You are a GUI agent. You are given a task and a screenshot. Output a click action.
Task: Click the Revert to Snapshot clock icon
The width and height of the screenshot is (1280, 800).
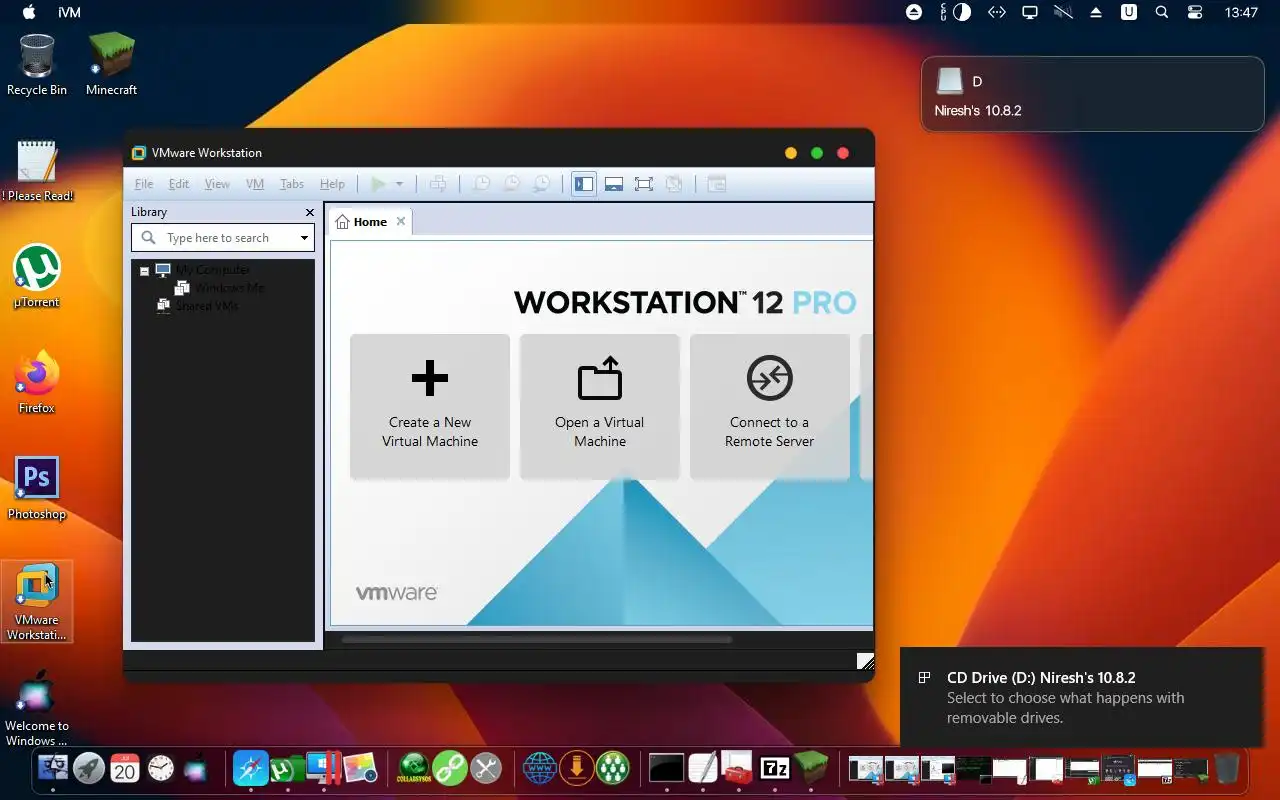click(x=511, y=184)
